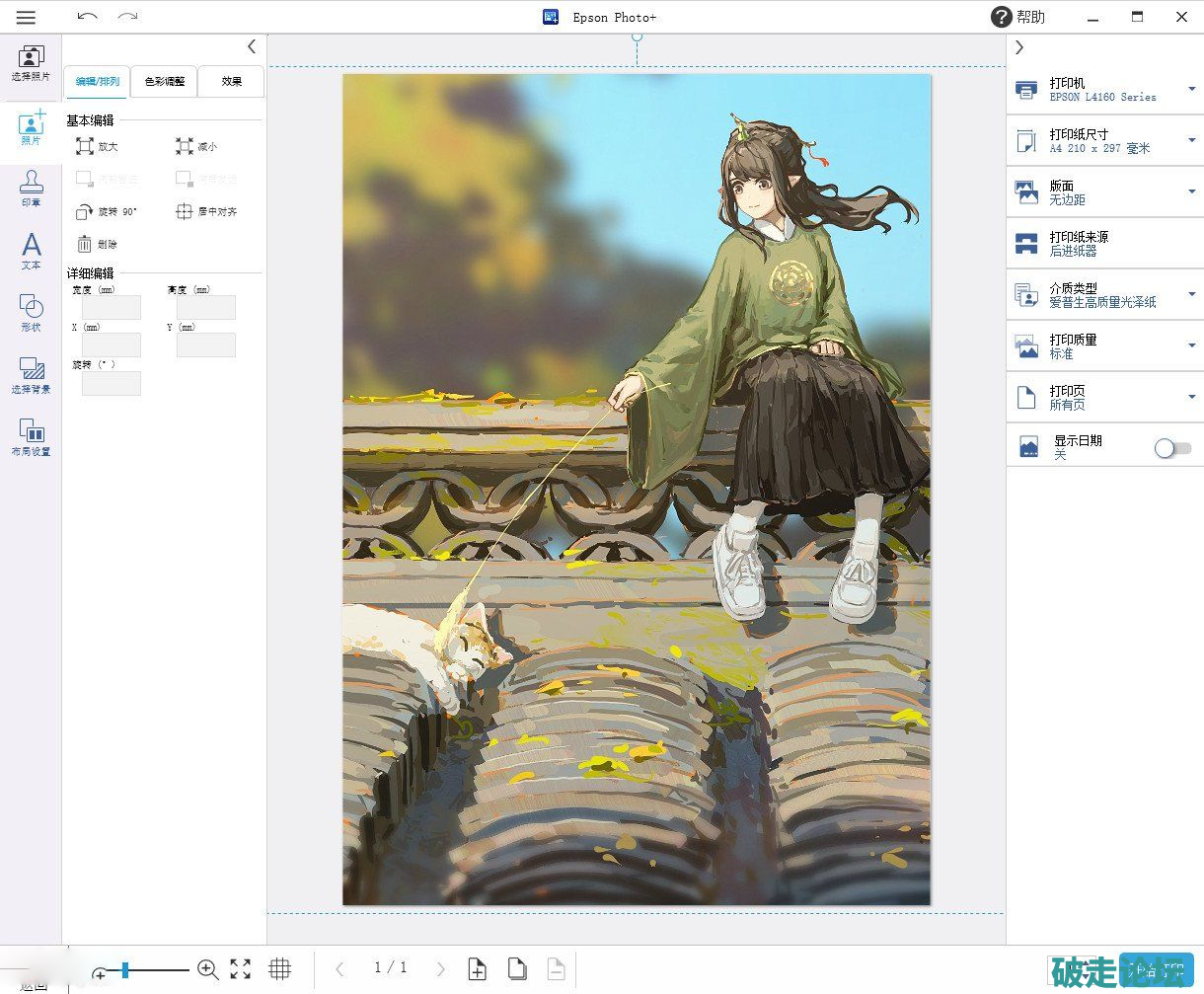This screenshot has height=994, width=1204.
Task: Click the fit-to-screen icon
Action: click(x=241, y=968)
